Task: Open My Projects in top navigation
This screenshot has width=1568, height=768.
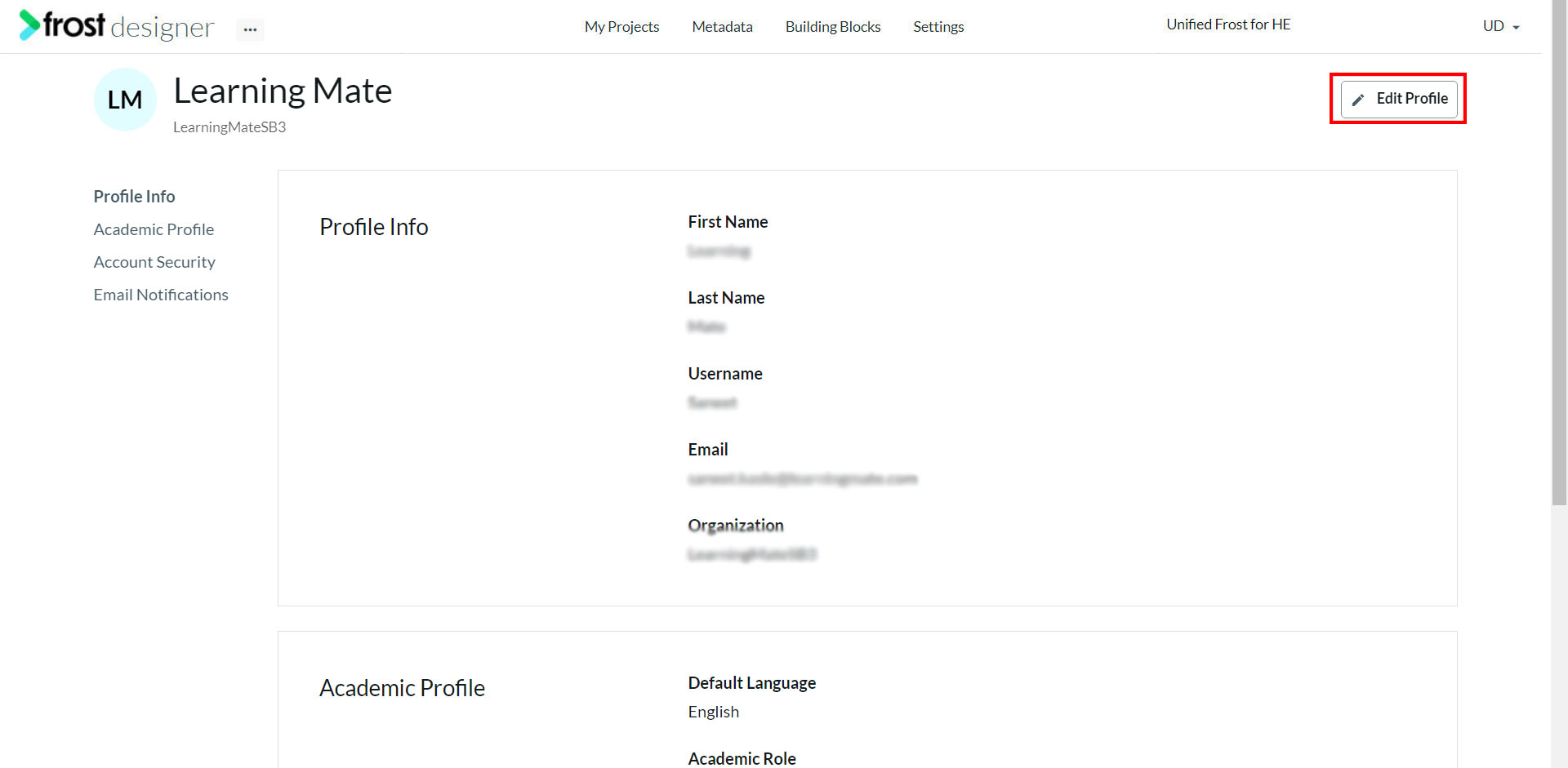Action: point(621,27)
